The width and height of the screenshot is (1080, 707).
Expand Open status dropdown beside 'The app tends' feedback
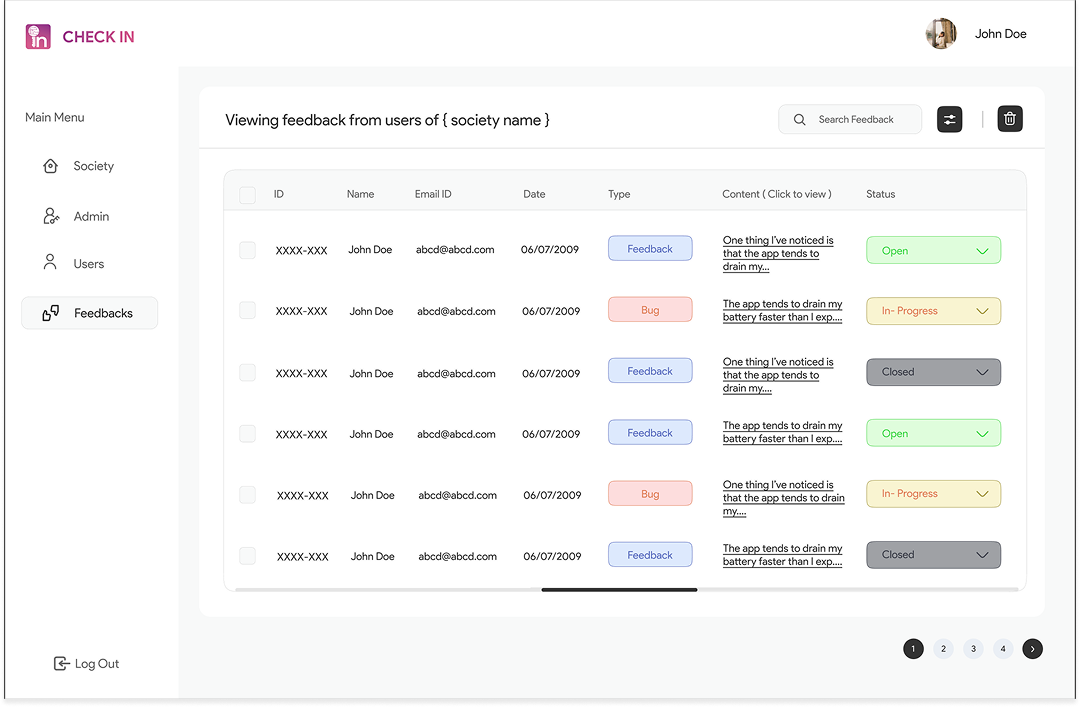click(x=933, y=433)
